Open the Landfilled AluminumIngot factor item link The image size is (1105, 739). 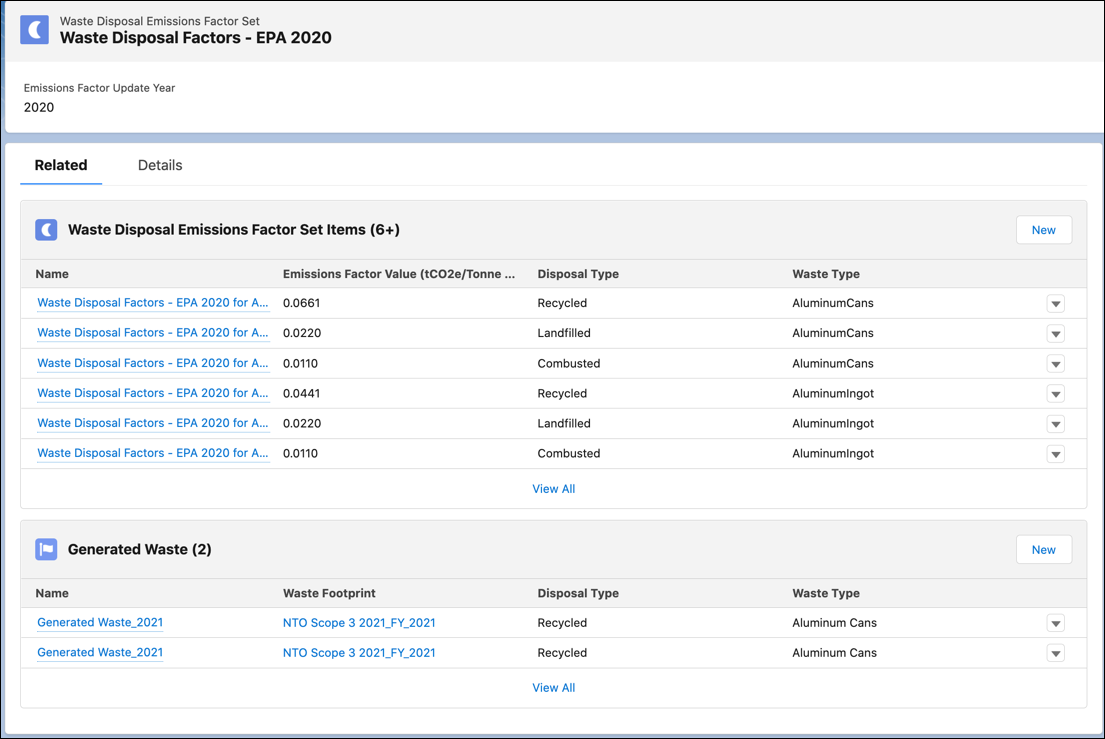pos(153,423)
